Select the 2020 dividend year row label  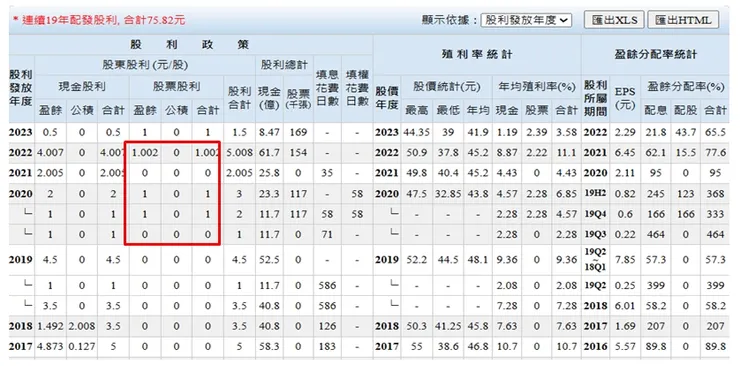tap(20, 194)
